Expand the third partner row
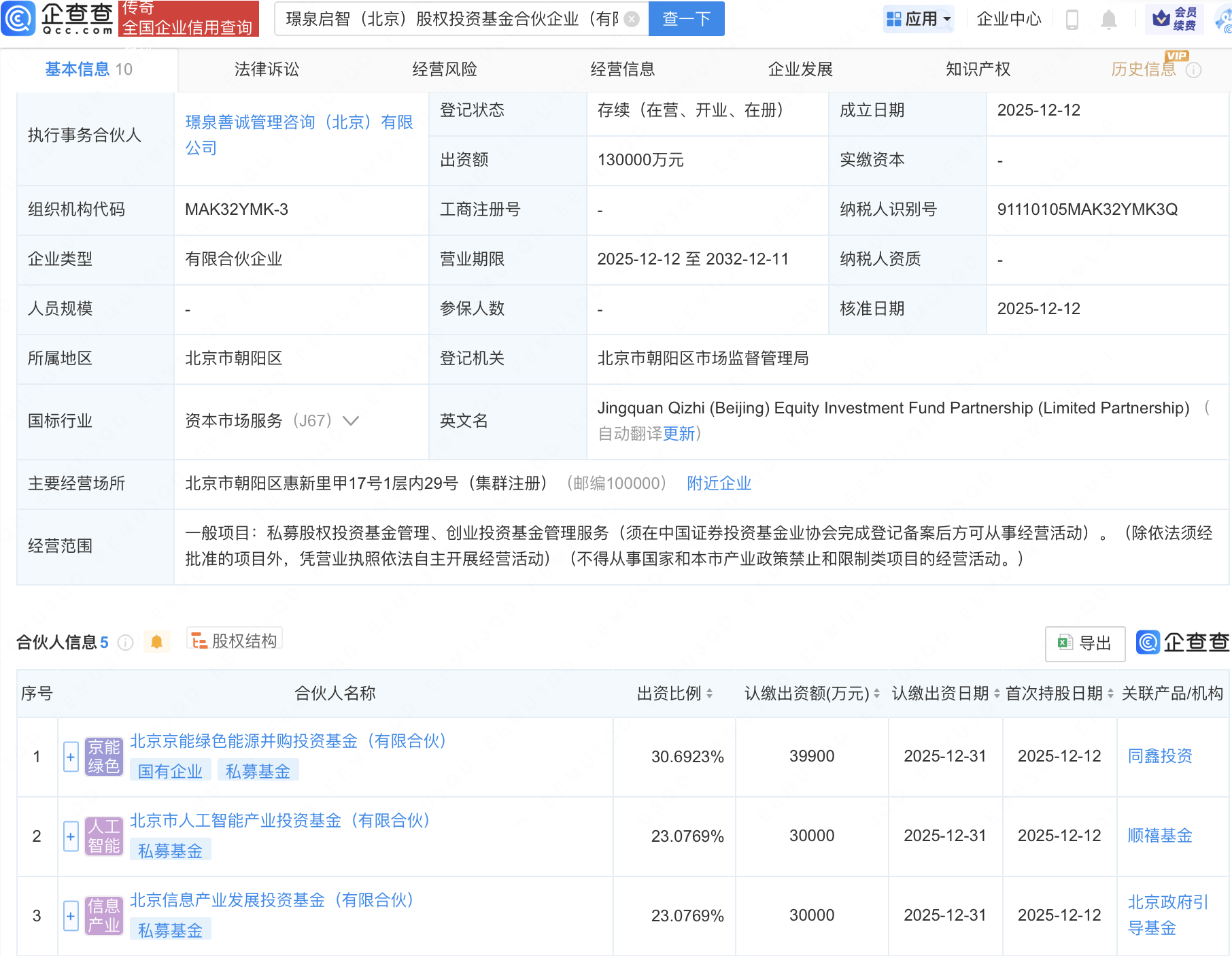This screenshot has height=956, width=1232. [x=71, y=916]
